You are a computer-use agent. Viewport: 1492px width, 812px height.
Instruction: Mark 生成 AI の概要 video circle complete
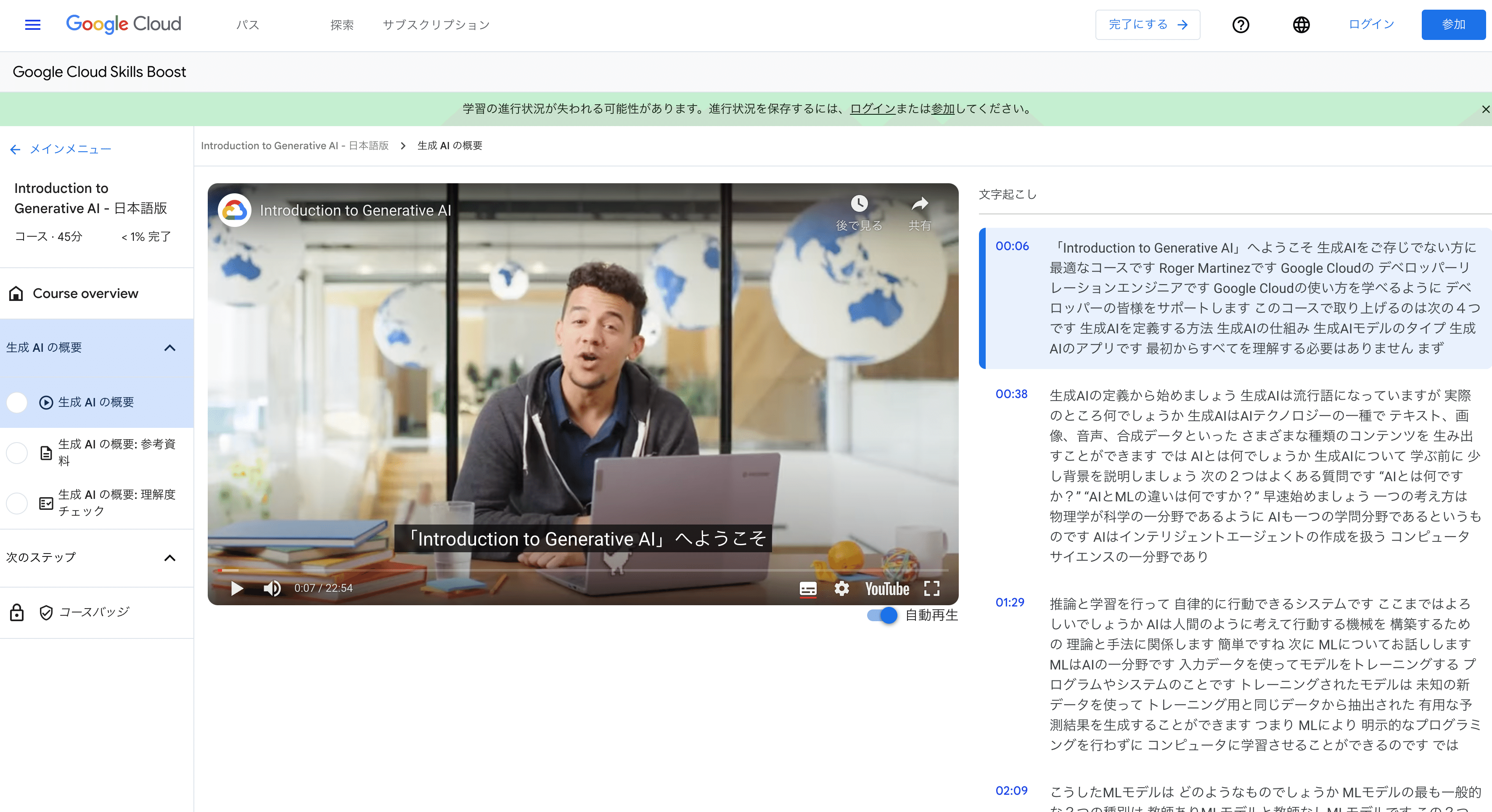pyautogui.click(x=17, y=402)
